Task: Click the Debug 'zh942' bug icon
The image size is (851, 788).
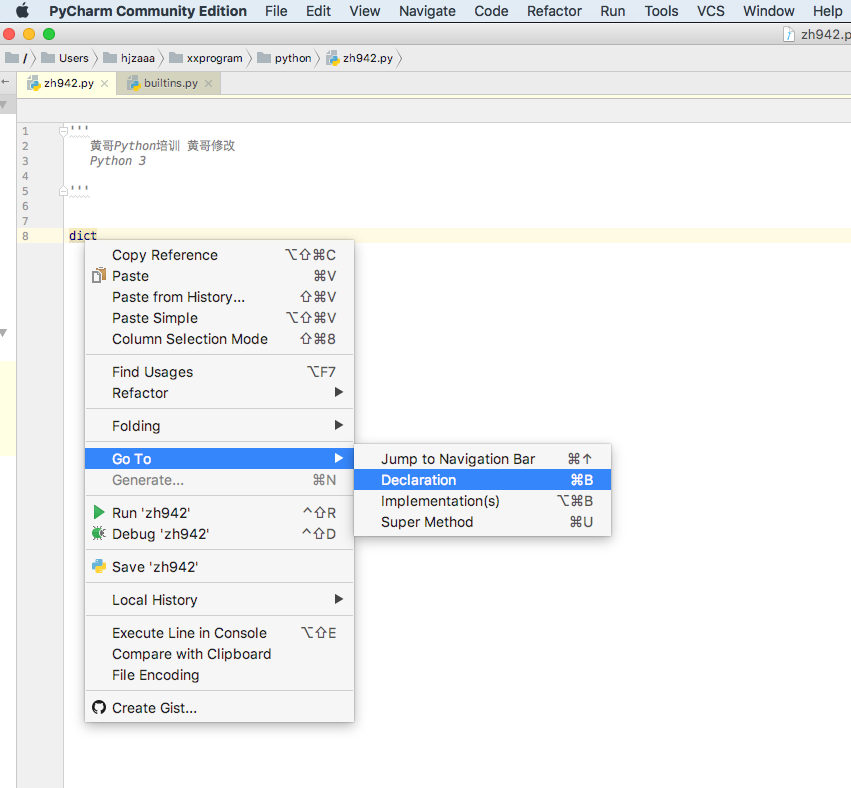Action: (99, 533)
